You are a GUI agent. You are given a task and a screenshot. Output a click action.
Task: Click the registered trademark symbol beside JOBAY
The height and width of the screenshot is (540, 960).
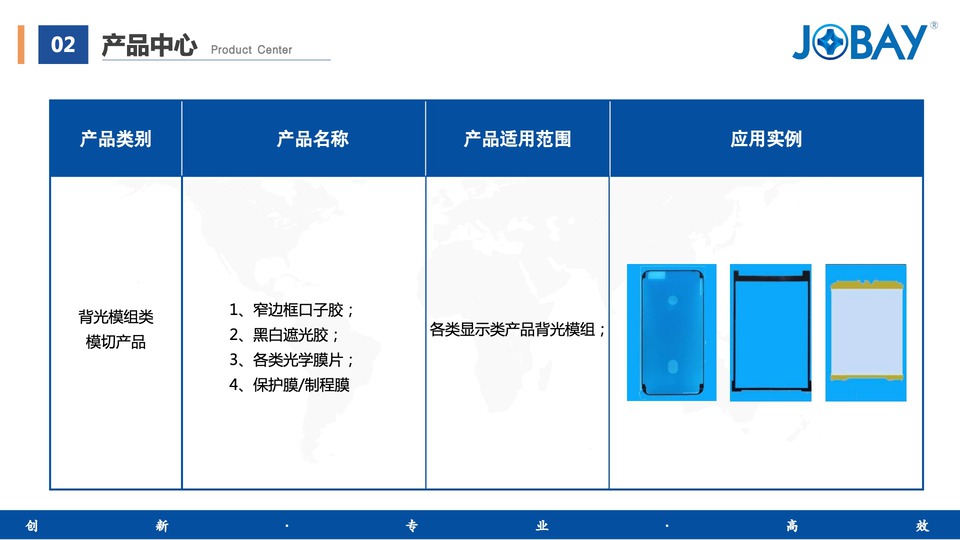(934, 26)
